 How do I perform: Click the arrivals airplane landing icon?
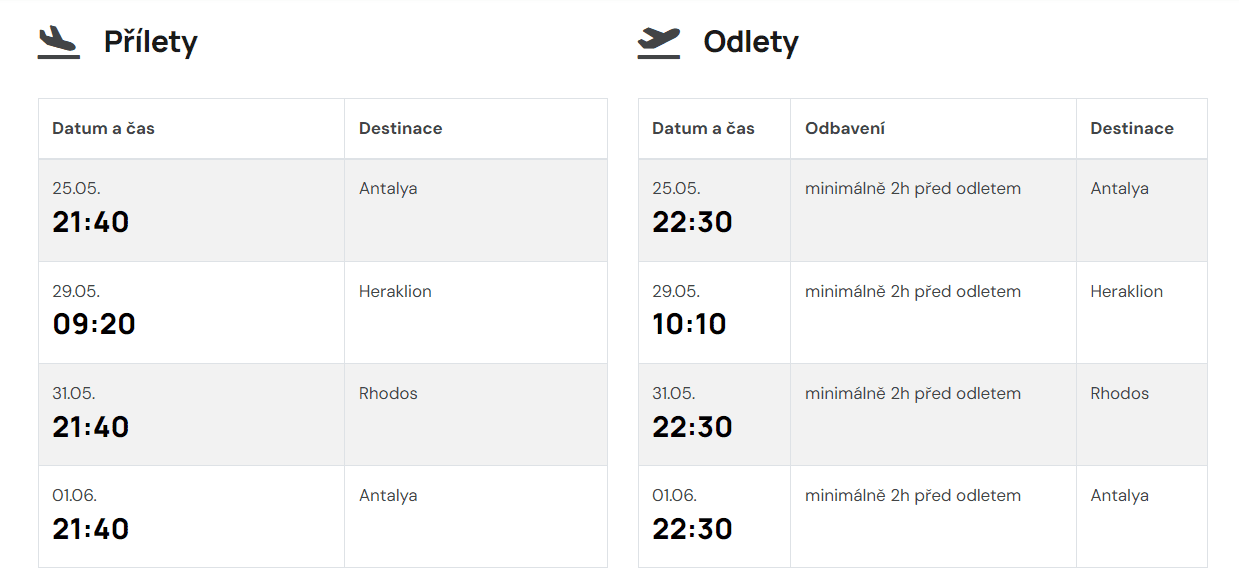(x=58, y=42)
